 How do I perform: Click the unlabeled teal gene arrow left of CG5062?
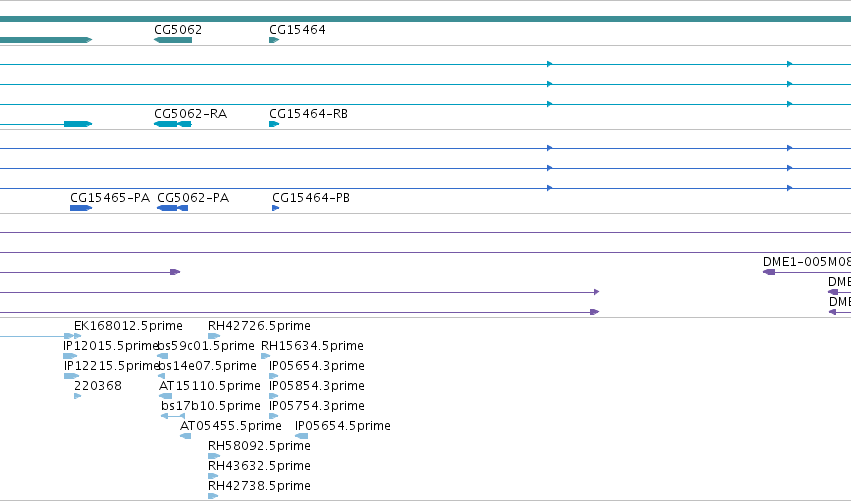[x=46, y=40]
